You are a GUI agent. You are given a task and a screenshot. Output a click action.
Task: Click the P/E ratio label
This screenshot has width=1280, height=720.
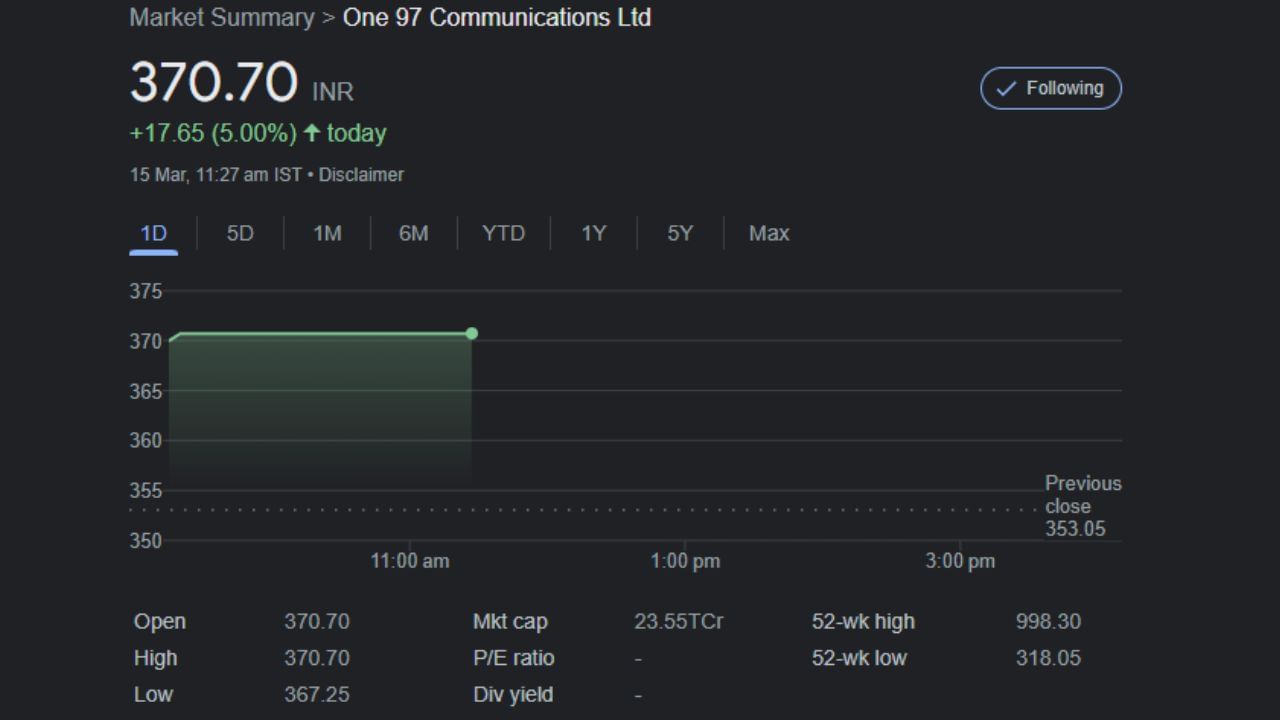pyautogui.click(x=513, y=658)
